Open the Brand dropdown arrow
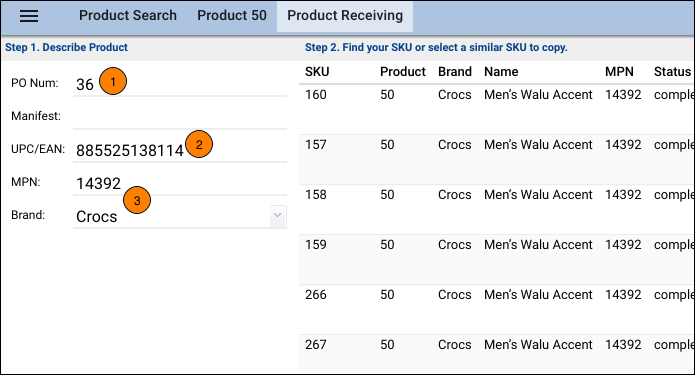695x375 pixels. point(278,216)
